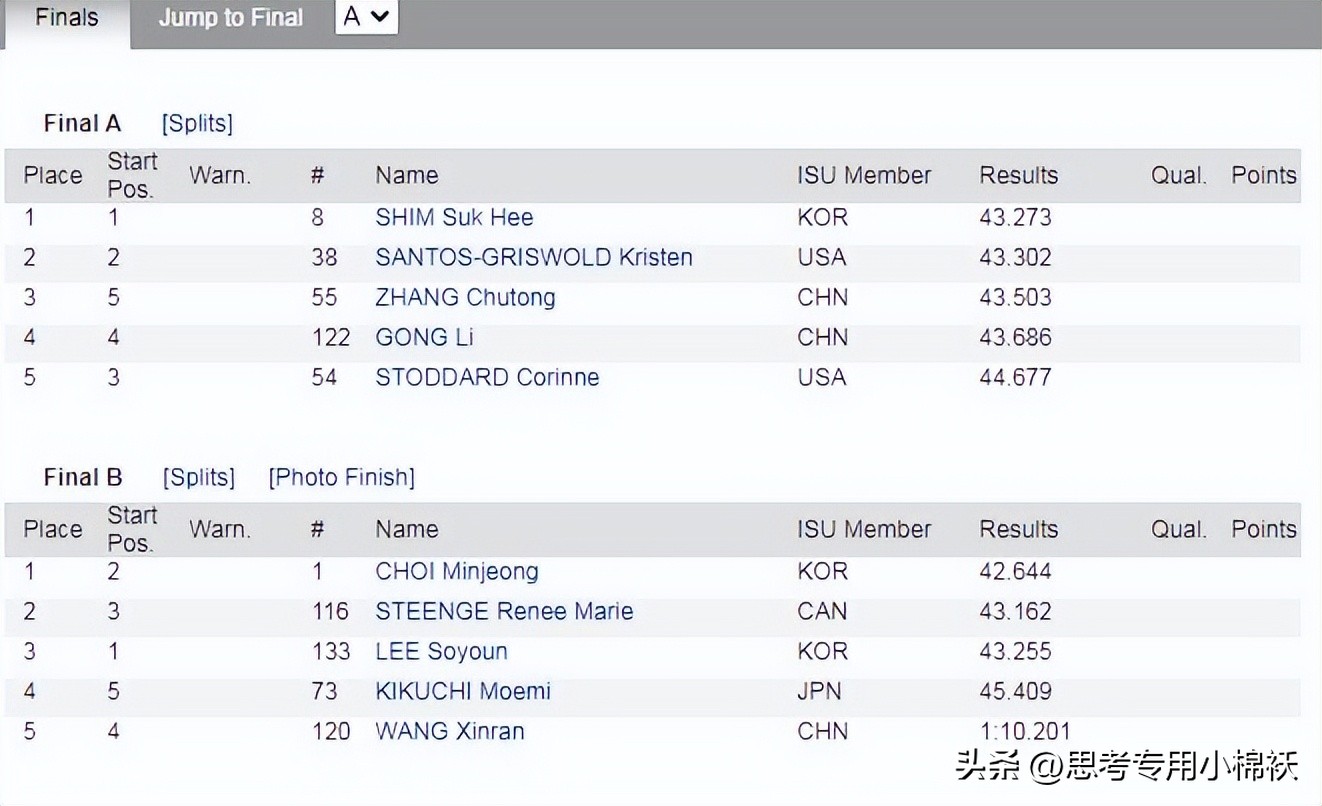Viewport: 1322px width, 806px height.
Task: Switch to the Finals tab
Action: pyautogui.click(x=66, y=19)
